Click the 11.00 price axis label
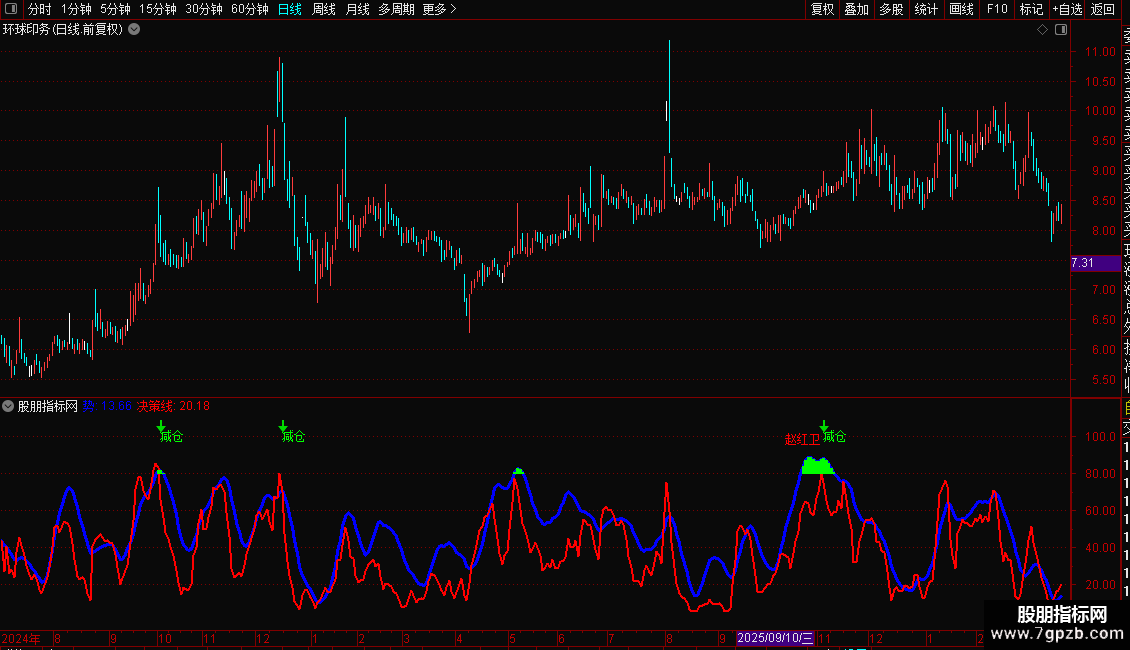This screenshot has width=1130, height=650. click(x=1100, y=52)
